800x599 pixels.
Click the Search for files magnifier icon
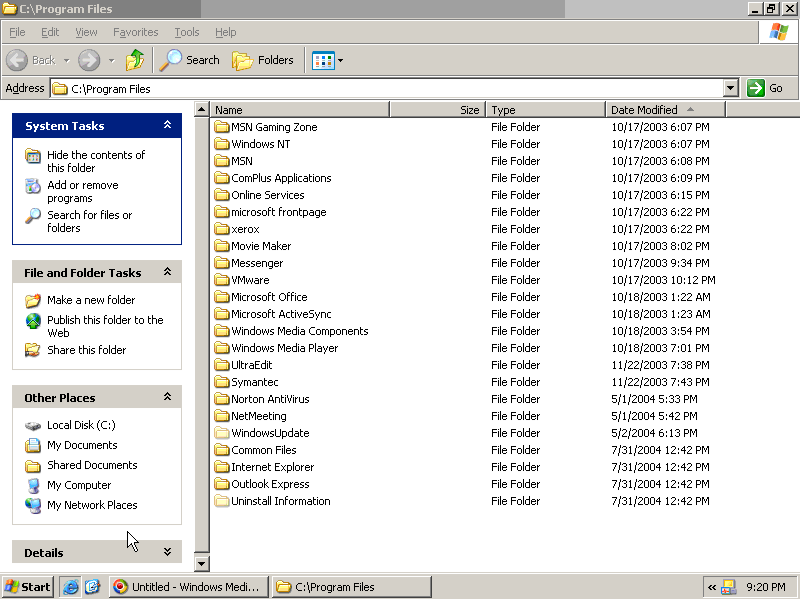click(33, 216)
